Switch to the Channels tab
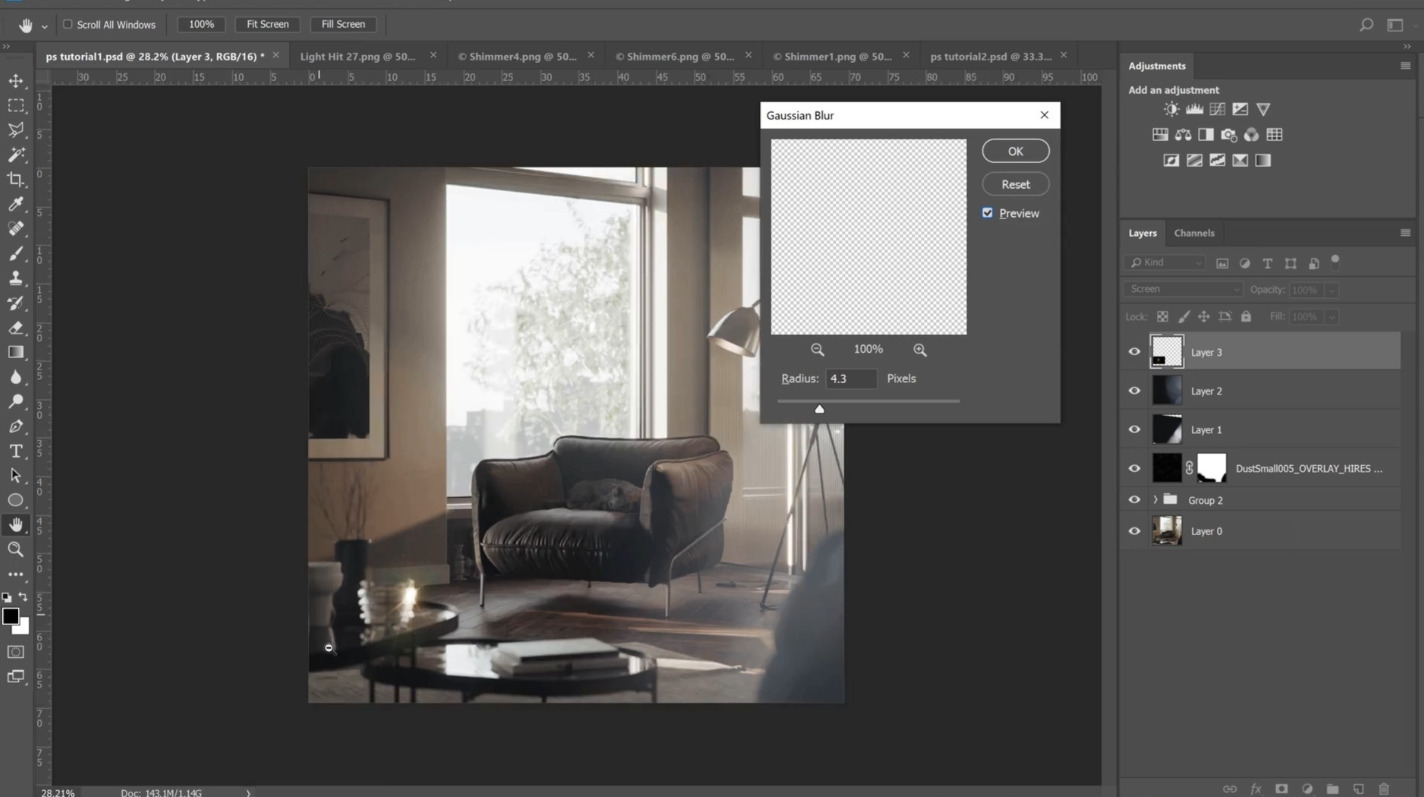Screen dimensions: 1424x797 (x=1194, y=233)
